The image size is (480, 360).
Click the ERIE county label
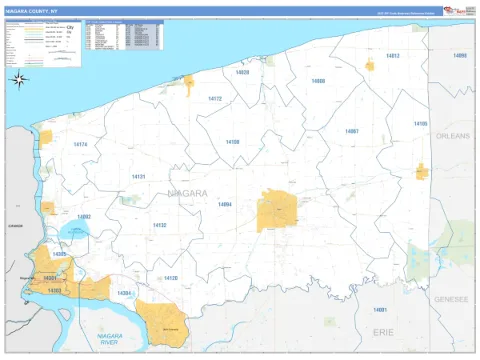click(x=383, y=332)
